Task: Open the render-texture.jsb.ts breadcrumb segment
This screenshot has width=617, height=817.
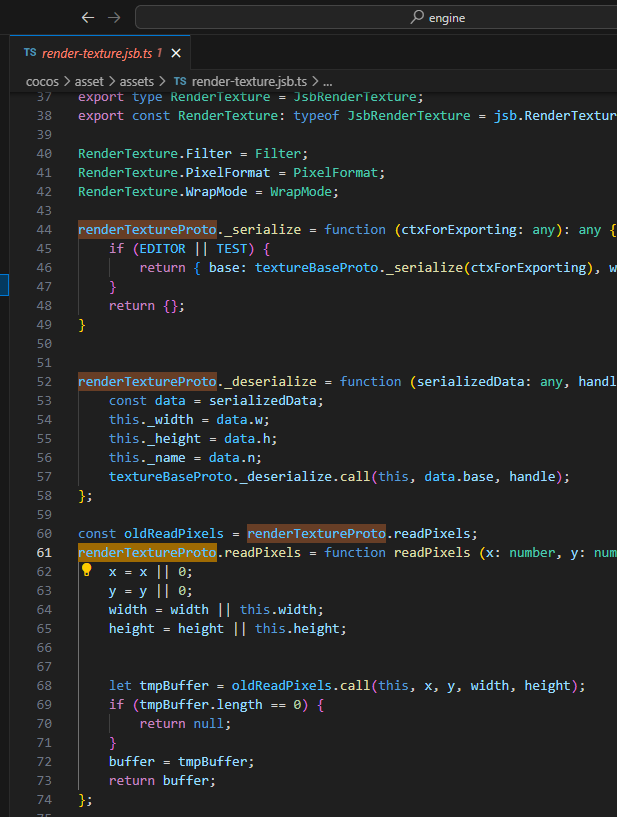Action: tap(249, 82)
